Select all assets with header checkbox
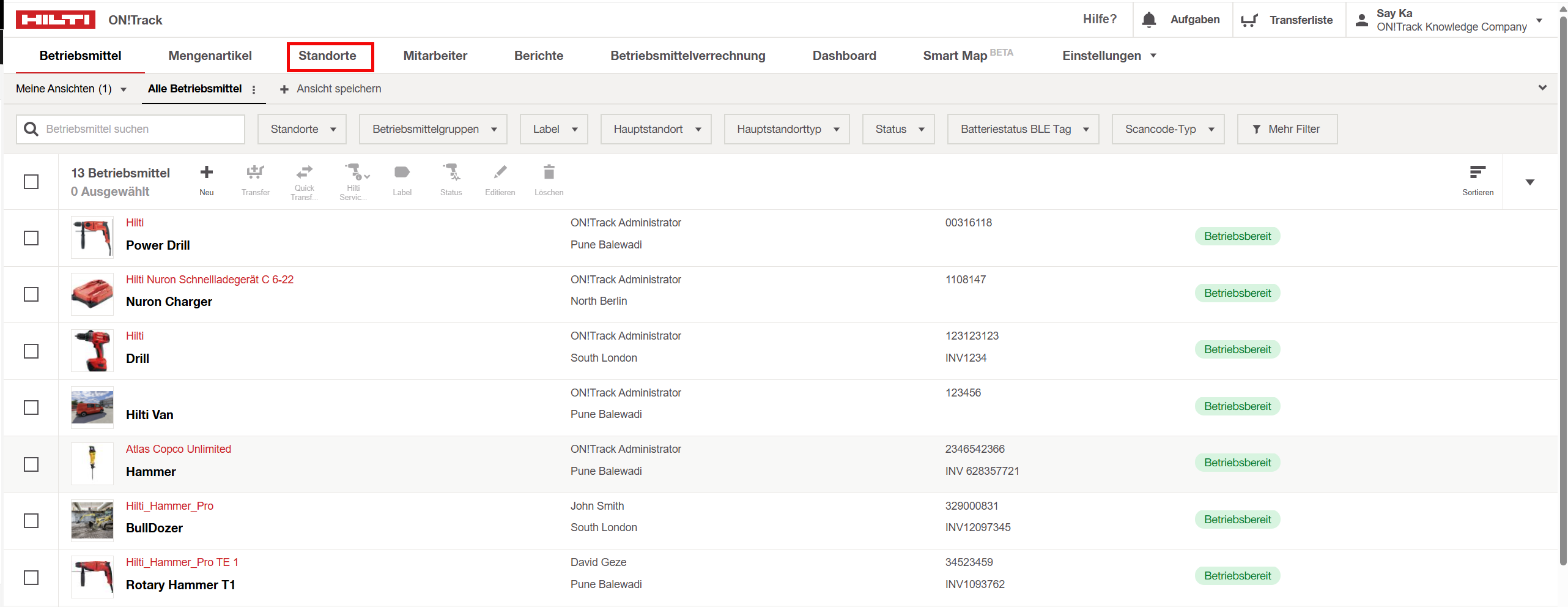Viewport: 1568px width, 607px height. (x=31, y=182)
